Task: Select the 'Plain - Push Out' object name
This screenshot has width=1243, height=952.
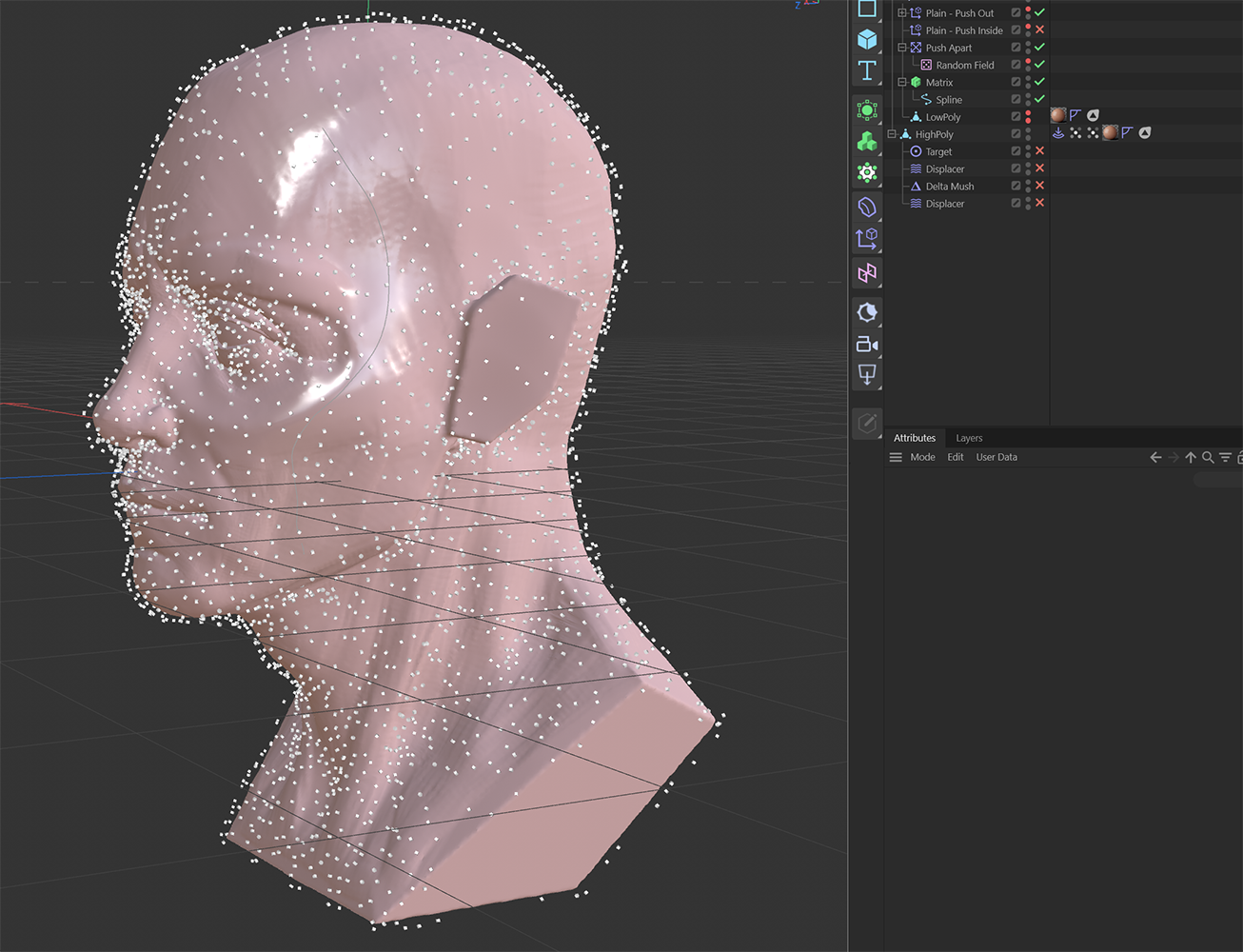Action: 959,13
